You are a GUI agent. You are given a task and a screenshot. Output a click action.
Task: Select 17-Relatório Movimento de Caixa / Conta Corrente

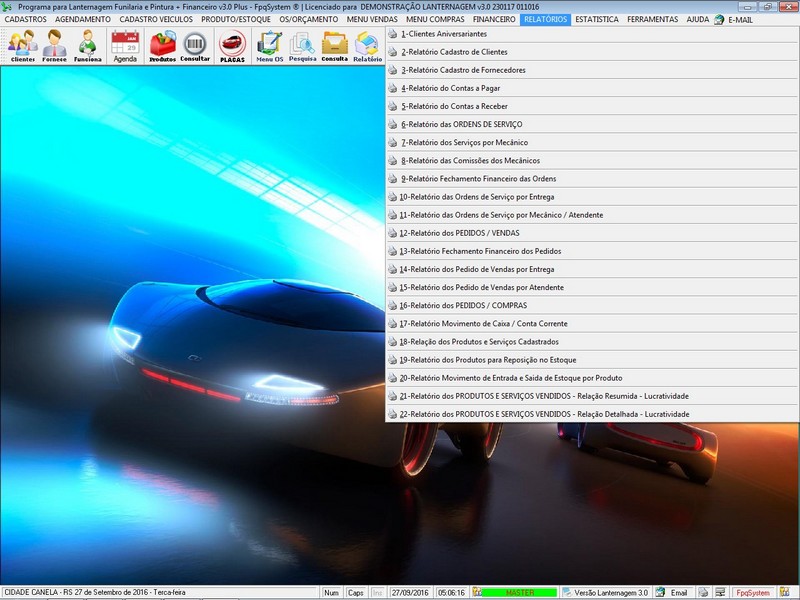(x=482, y=323)
